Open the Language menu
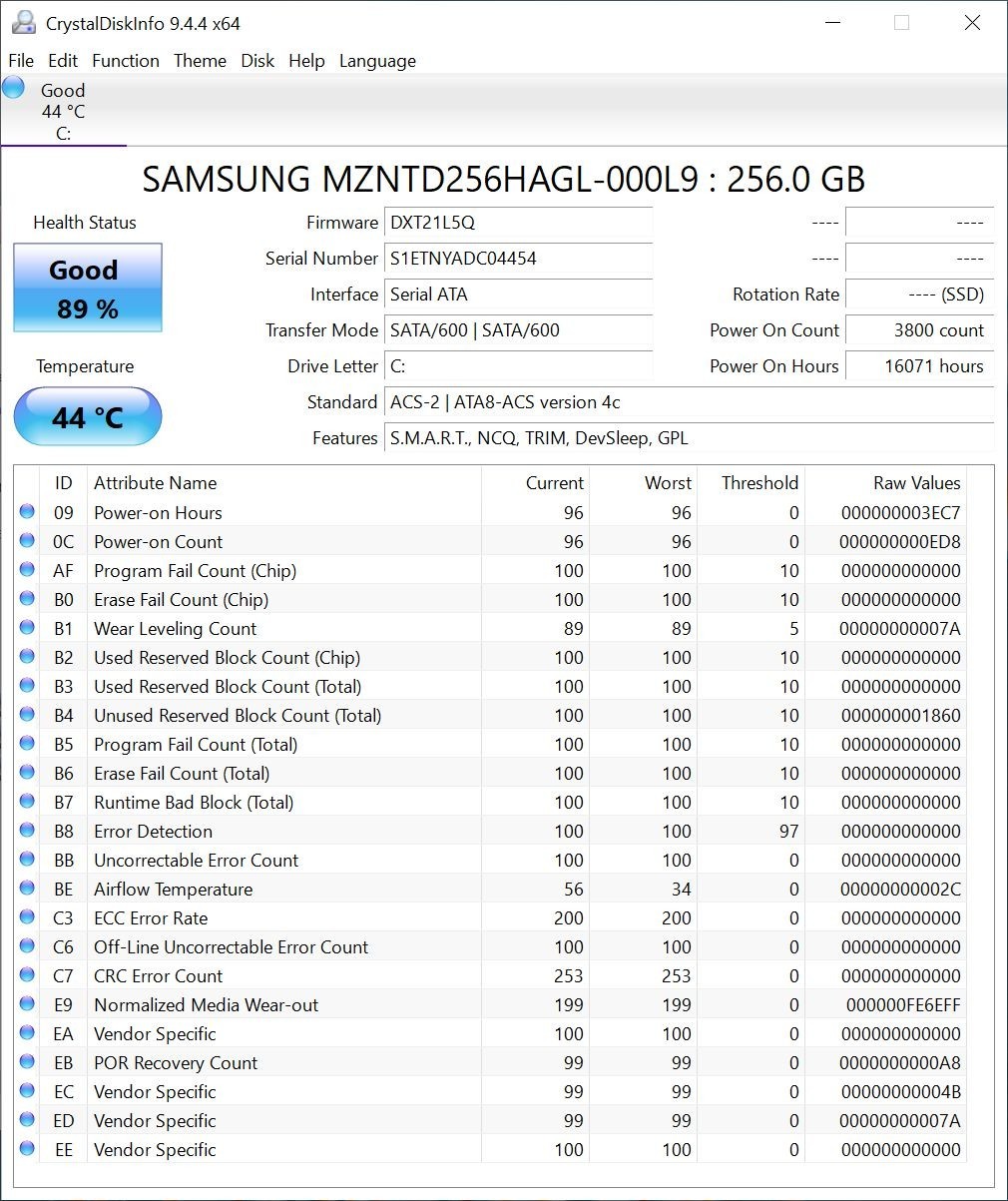Screen dimensions: 1008x1201 coord(377,61)
